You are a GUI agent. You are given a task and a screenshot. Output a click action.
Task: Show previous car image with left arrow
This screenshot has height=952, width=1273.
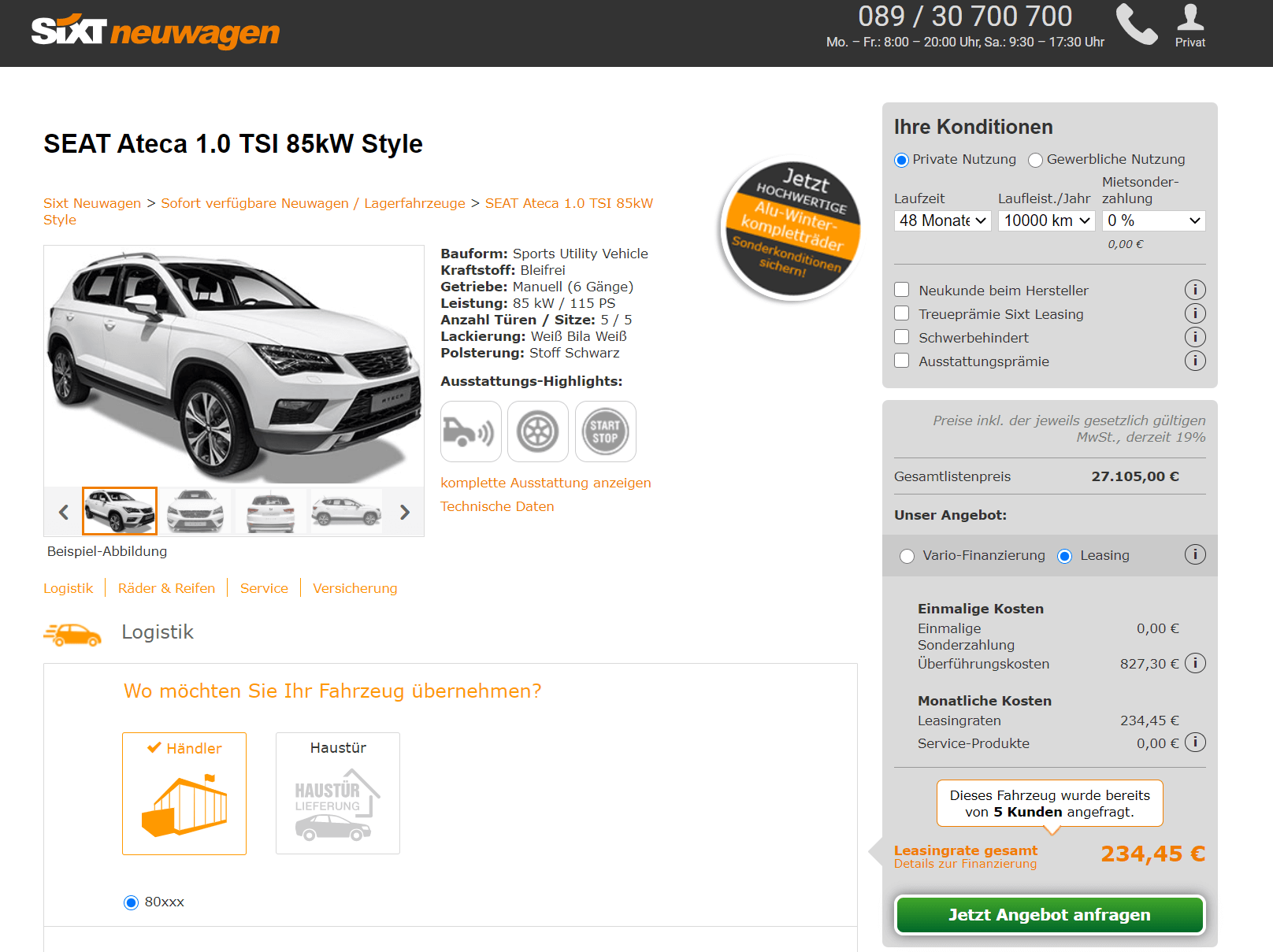coord(64,512)
